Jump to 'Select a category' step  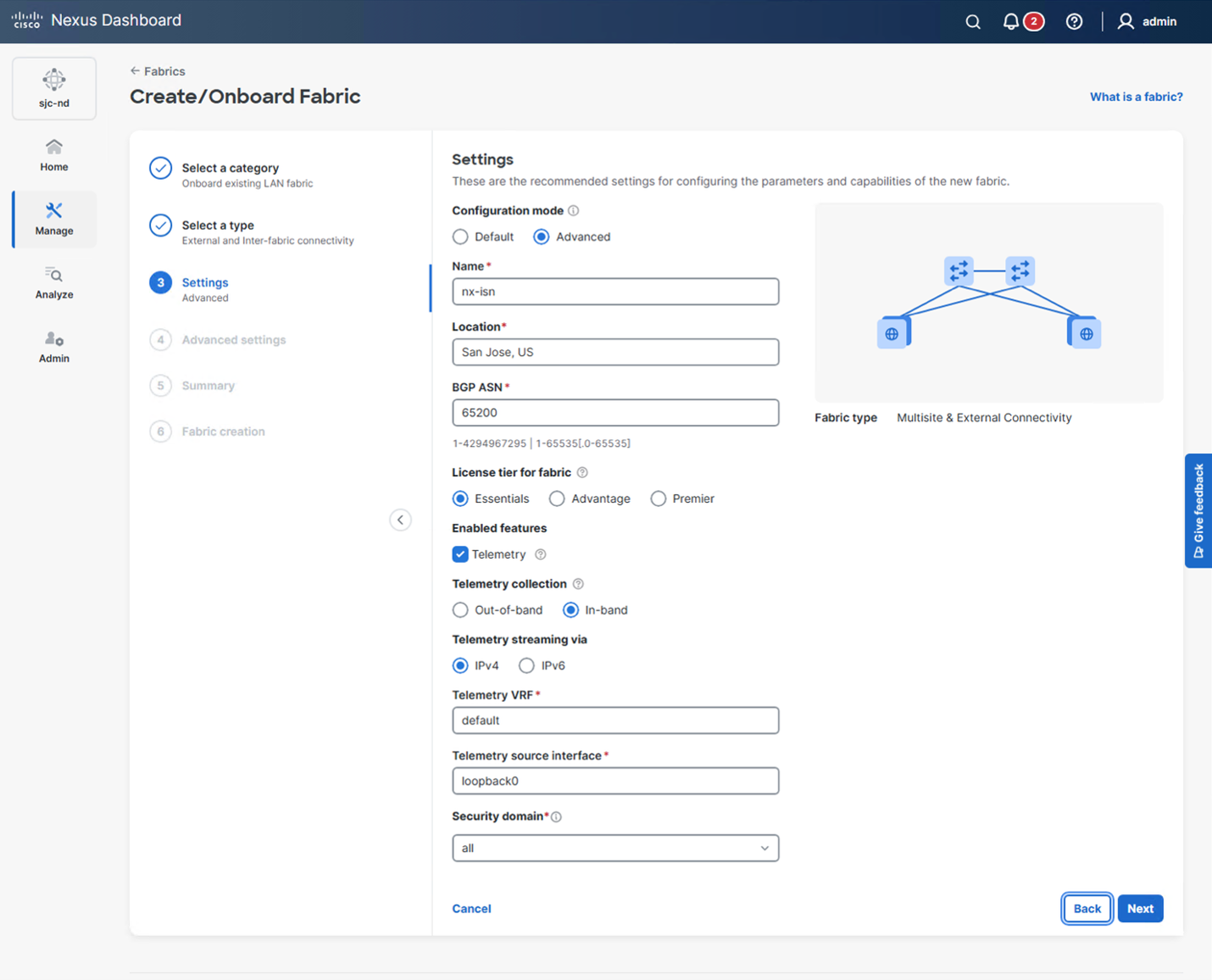pyautogui.click(x=231, y=175)
